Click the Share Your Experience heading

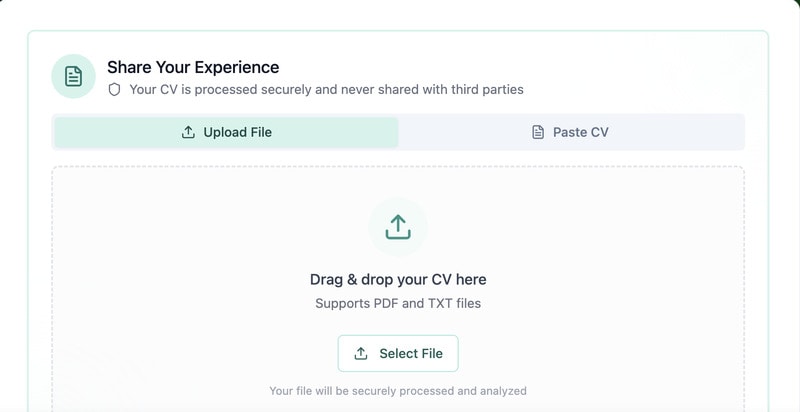[193, 67]
